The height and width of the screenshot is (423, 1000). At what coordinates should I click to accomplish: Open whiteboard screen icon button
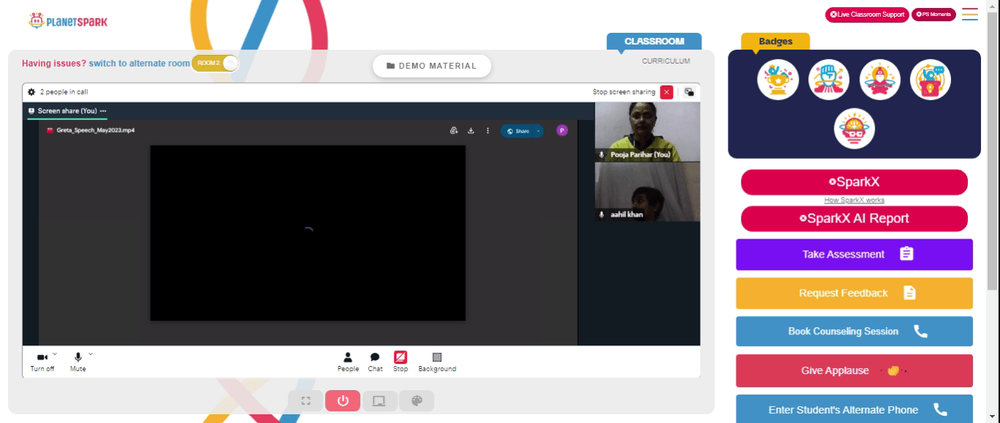pos(379,401)
